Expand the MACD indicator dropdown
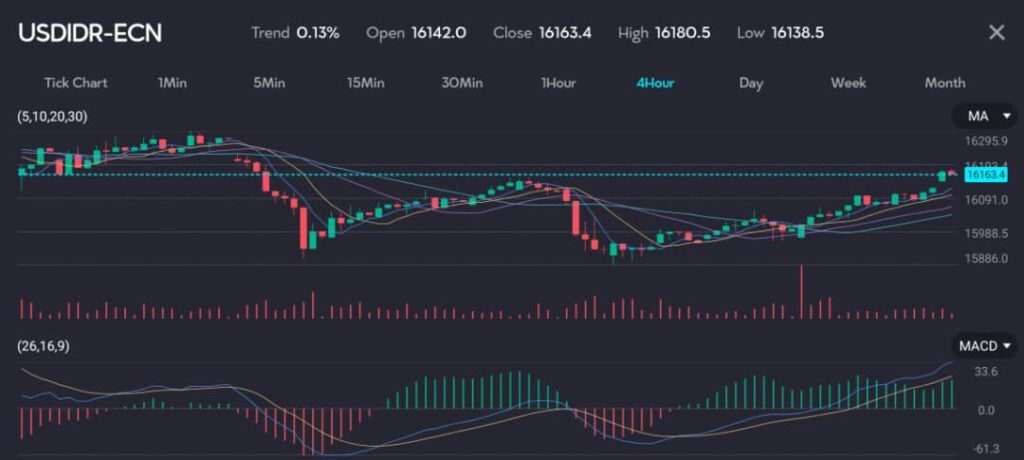The width and height of the screenshot is (1024, 460). coord(984,346)
